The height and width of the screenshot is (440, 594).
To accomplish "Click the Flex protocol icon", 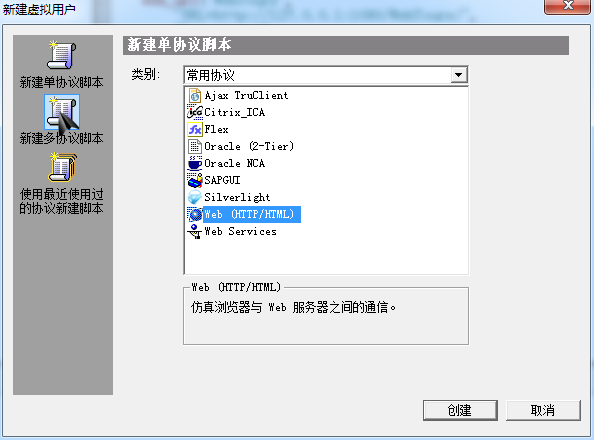I will pos(195,130).
